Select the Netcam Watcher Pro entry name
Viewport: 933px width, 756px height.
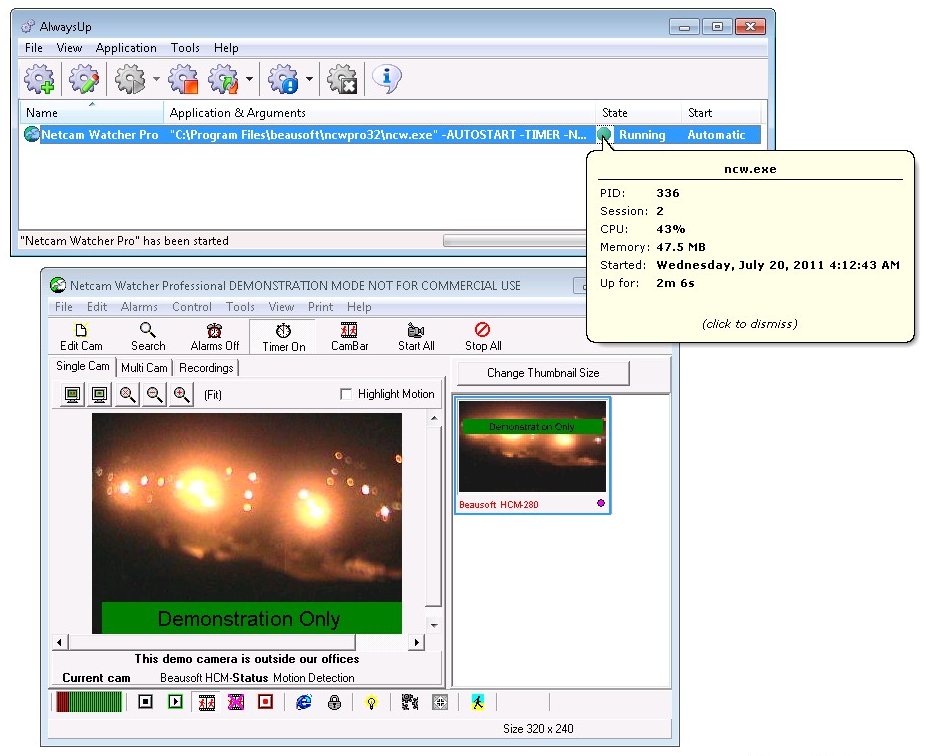point(99,134)
